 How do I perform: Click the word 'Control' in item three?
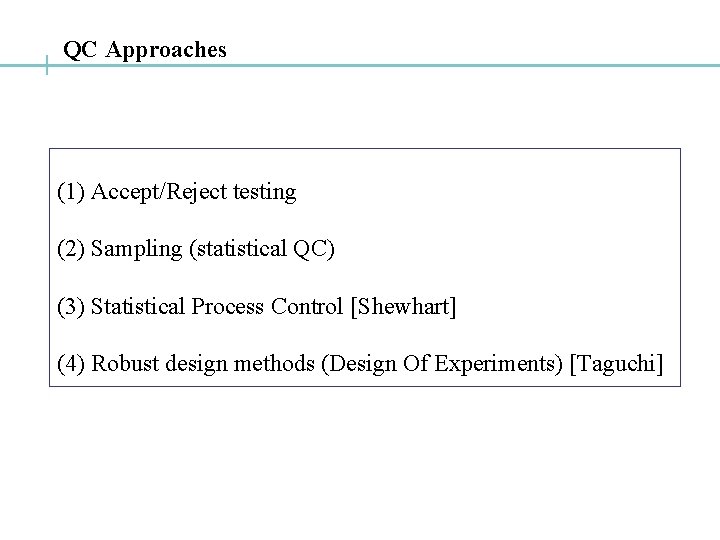[x=307, y=306]
